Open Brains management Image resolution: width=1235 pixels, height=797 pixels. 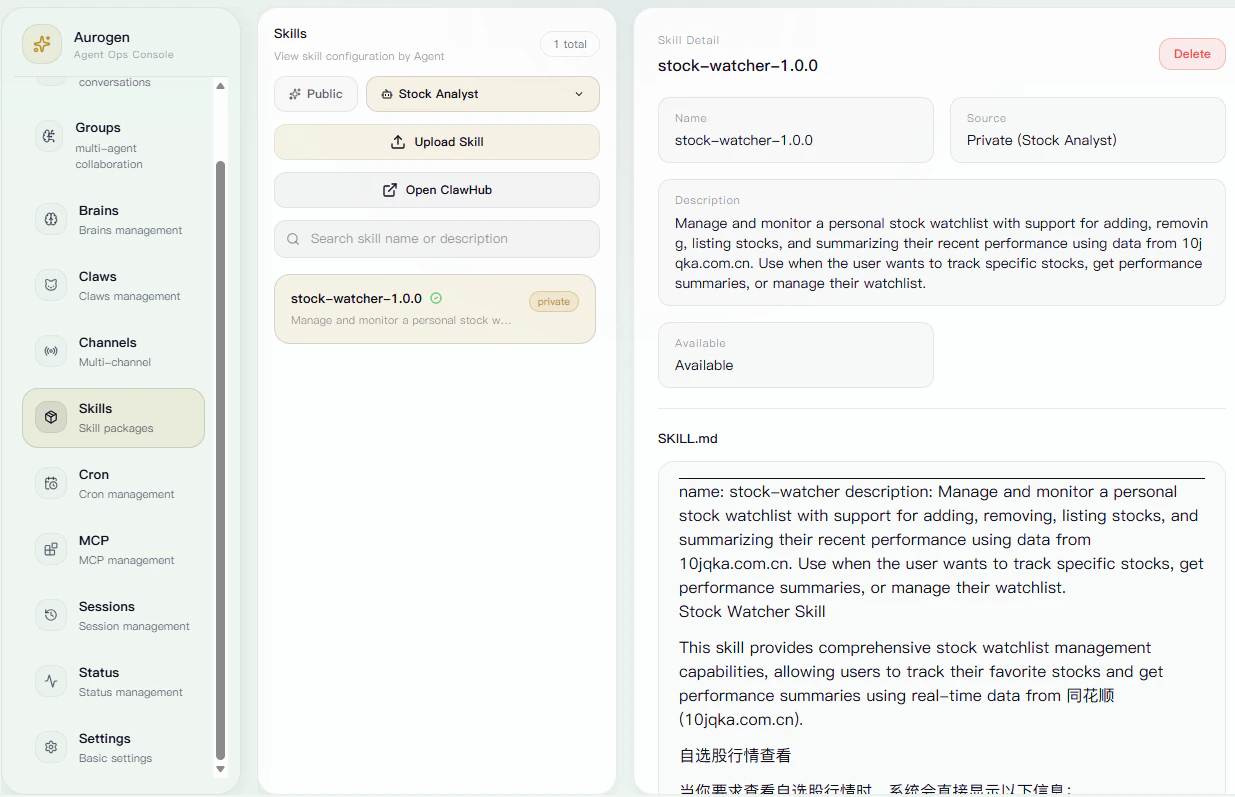point(113,220)
